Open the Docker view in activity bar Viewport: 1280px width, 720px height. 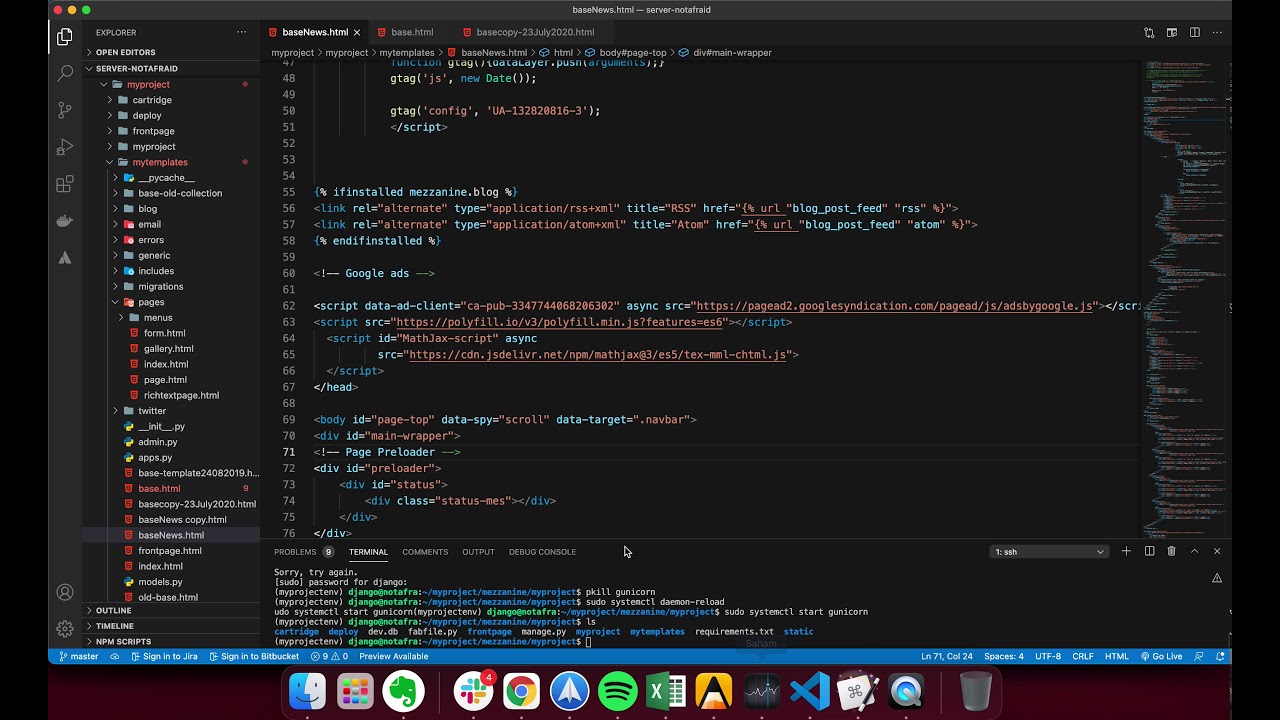[65, 221]
